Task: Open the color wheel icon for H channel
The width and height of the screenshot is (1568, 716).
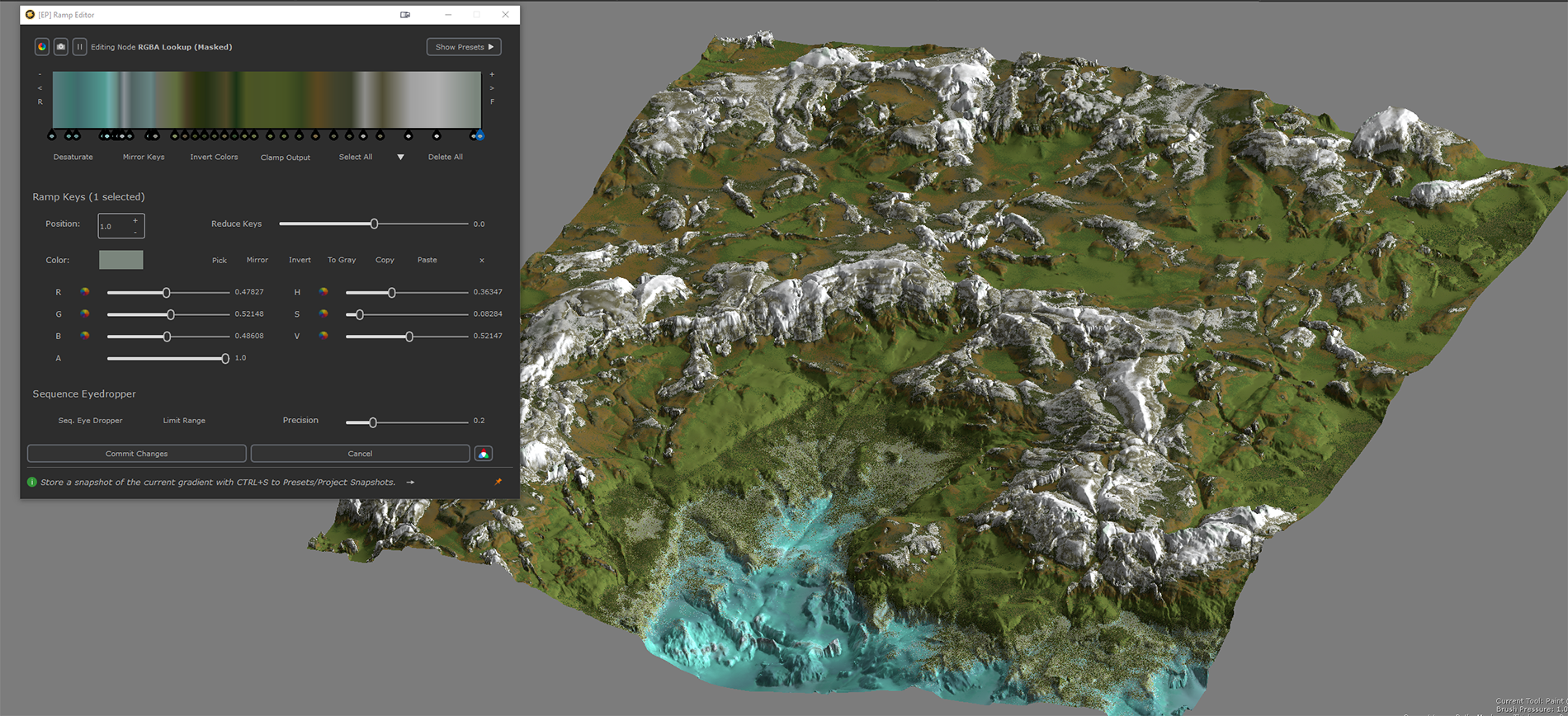Action: 324,292
